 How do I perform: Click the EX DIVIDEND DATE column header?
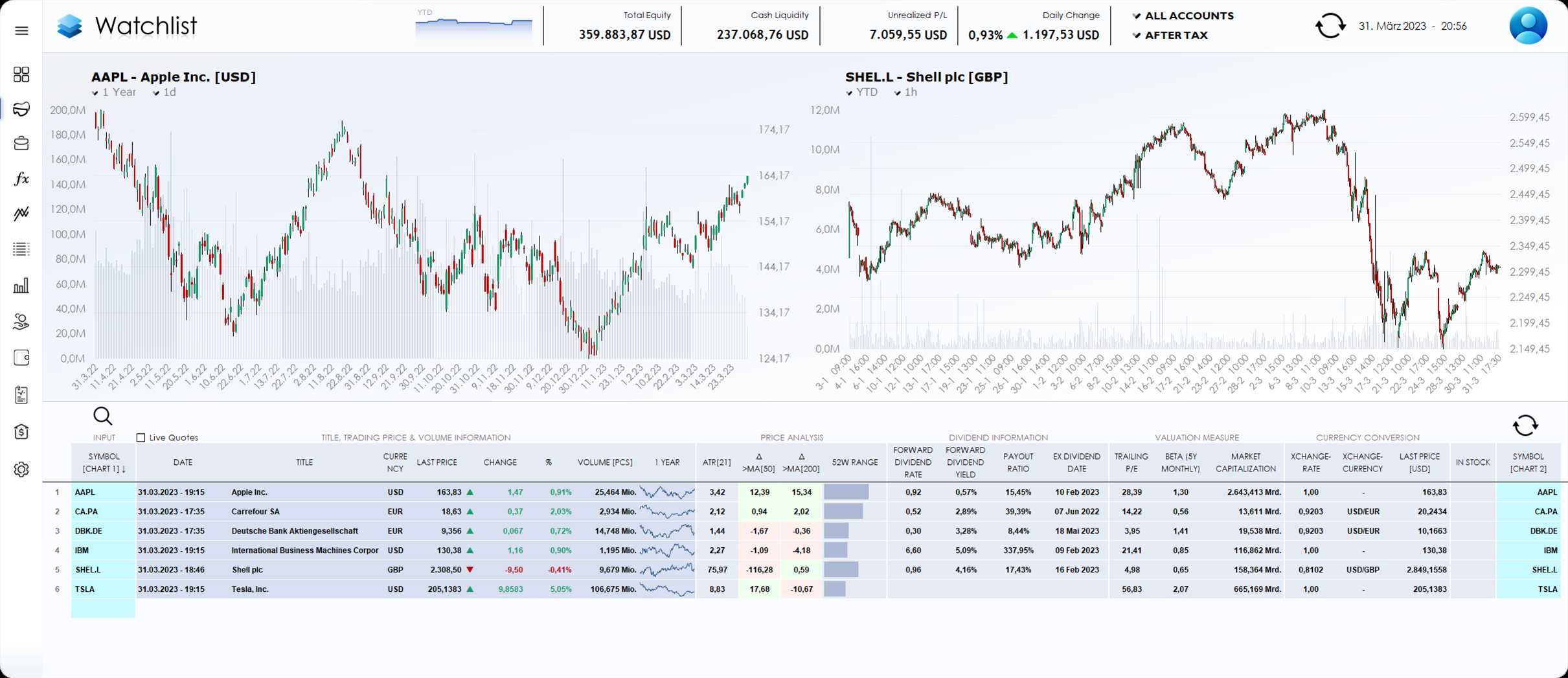1076,462
